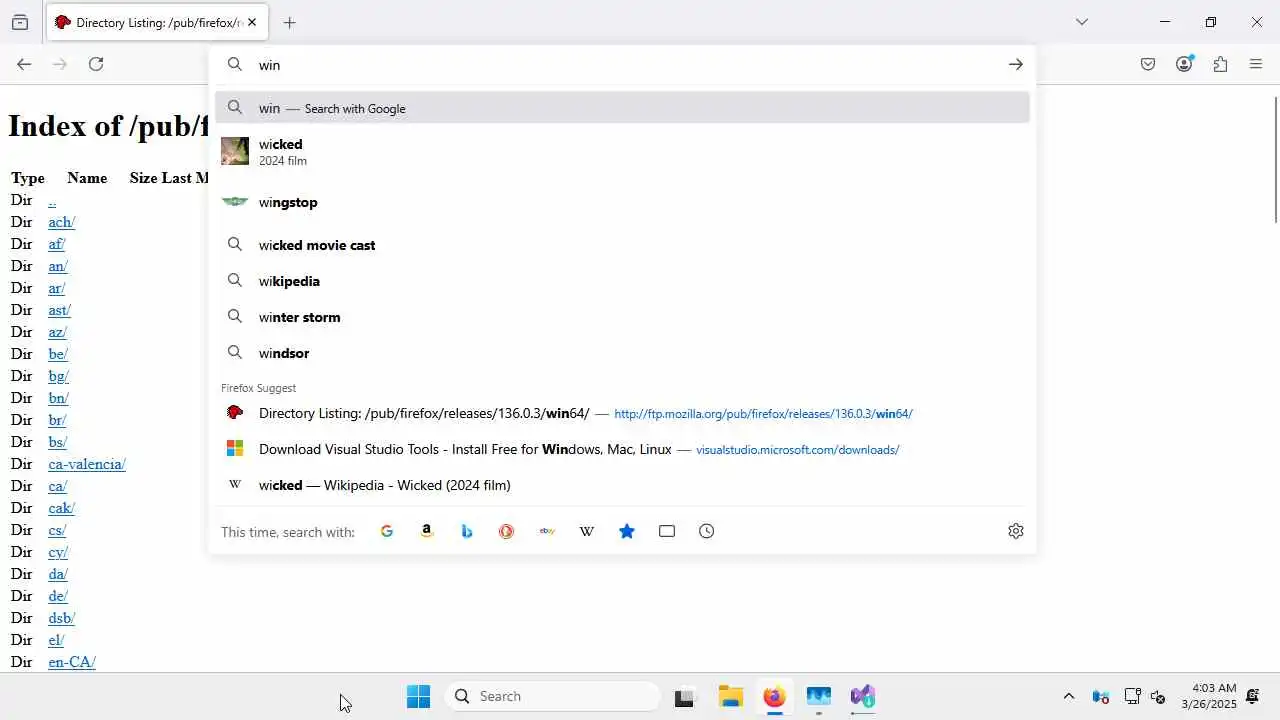
Task: Open the de/ directory
Action: (58, 596)
